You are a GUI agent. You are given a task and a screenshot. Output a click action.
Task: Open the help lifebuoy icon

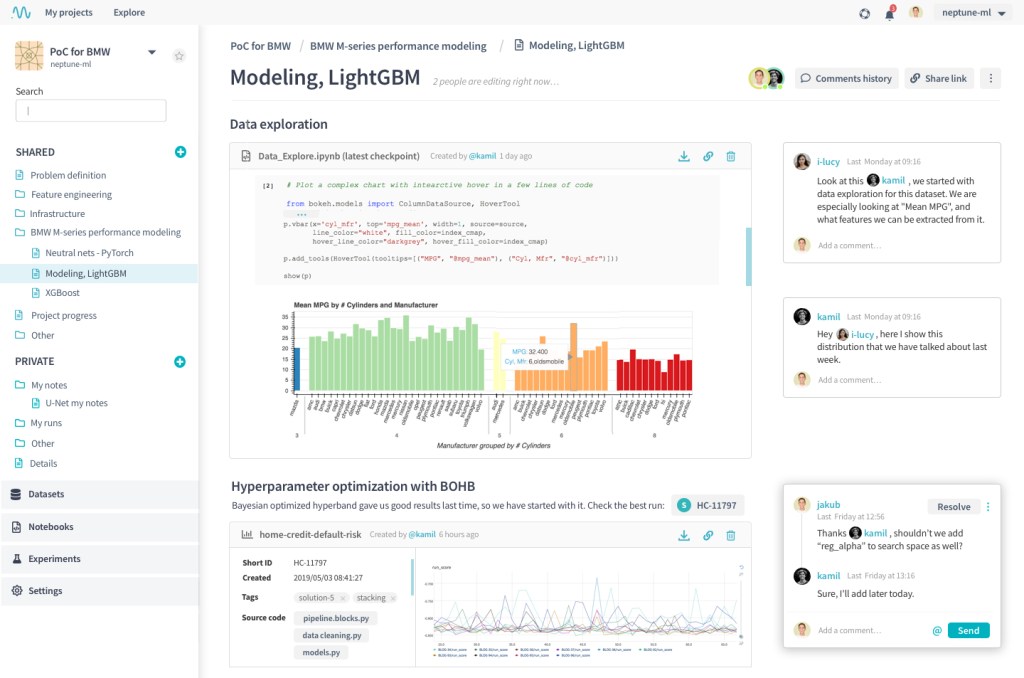(864, 13)
